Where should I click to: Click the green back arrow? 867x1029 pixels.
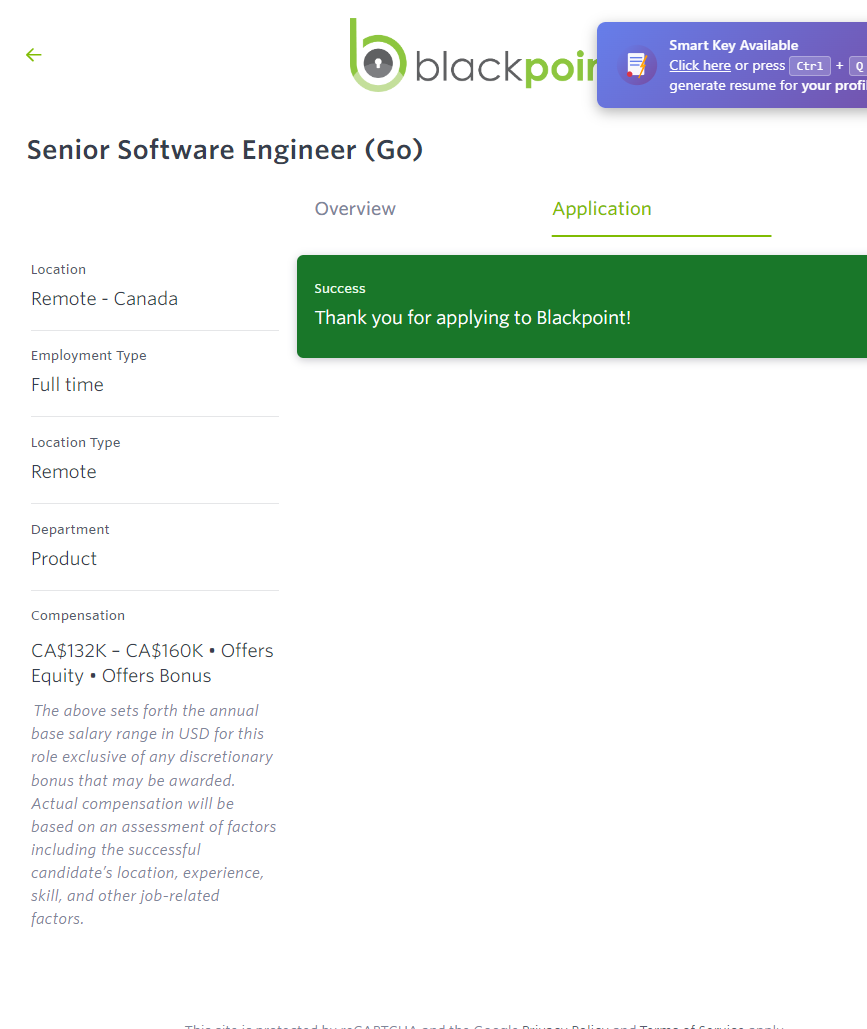pos(34,55)
